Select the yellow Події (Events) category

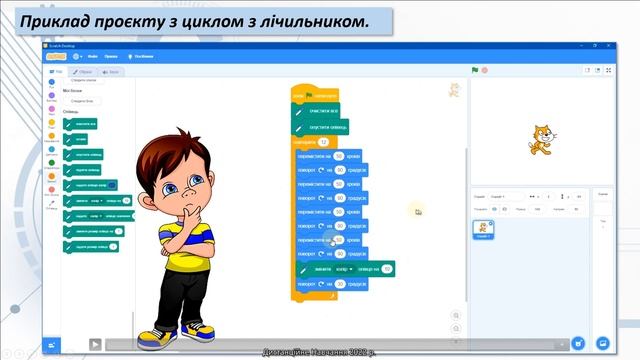pos(51,124)
